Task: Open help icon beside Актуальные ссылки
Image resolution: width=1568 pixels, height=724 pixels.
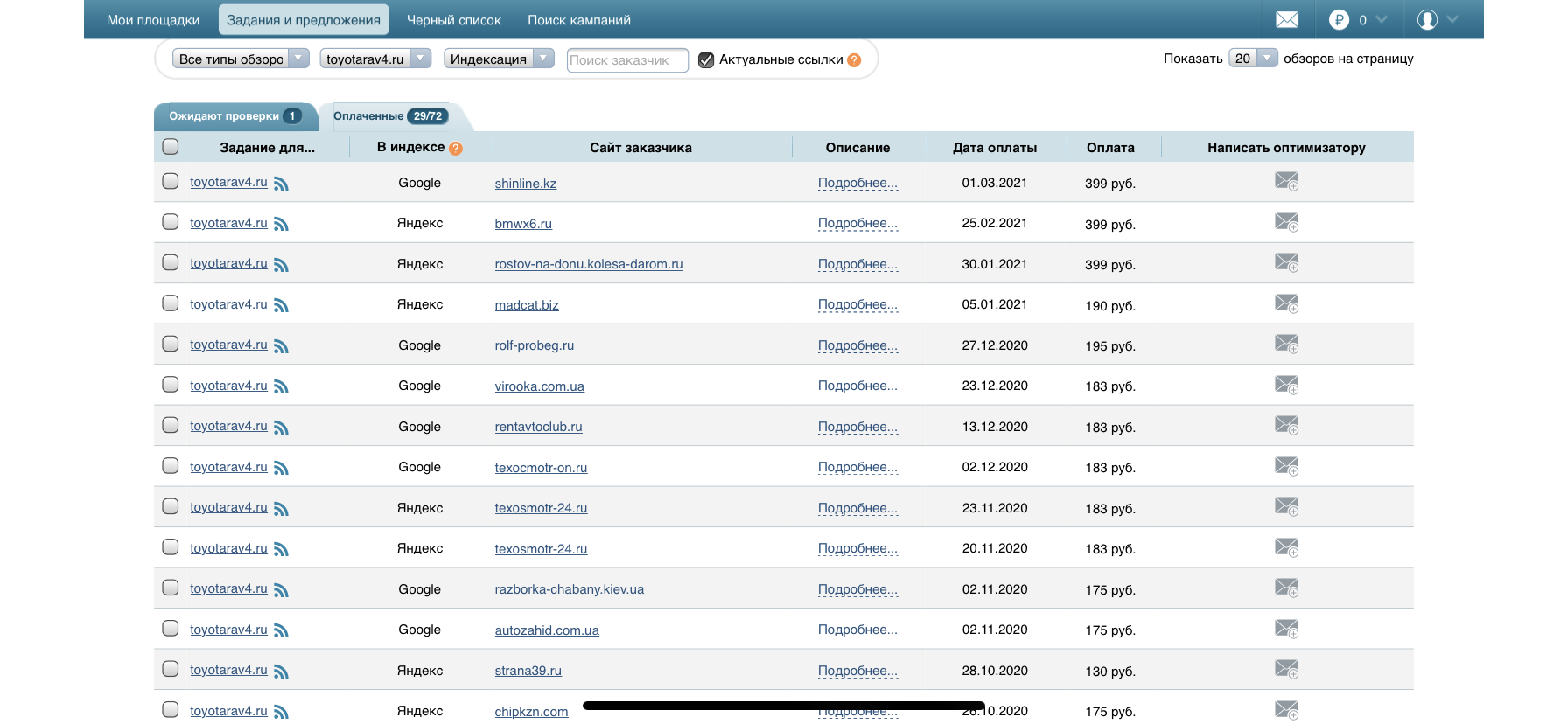Action: click(854, 60)
